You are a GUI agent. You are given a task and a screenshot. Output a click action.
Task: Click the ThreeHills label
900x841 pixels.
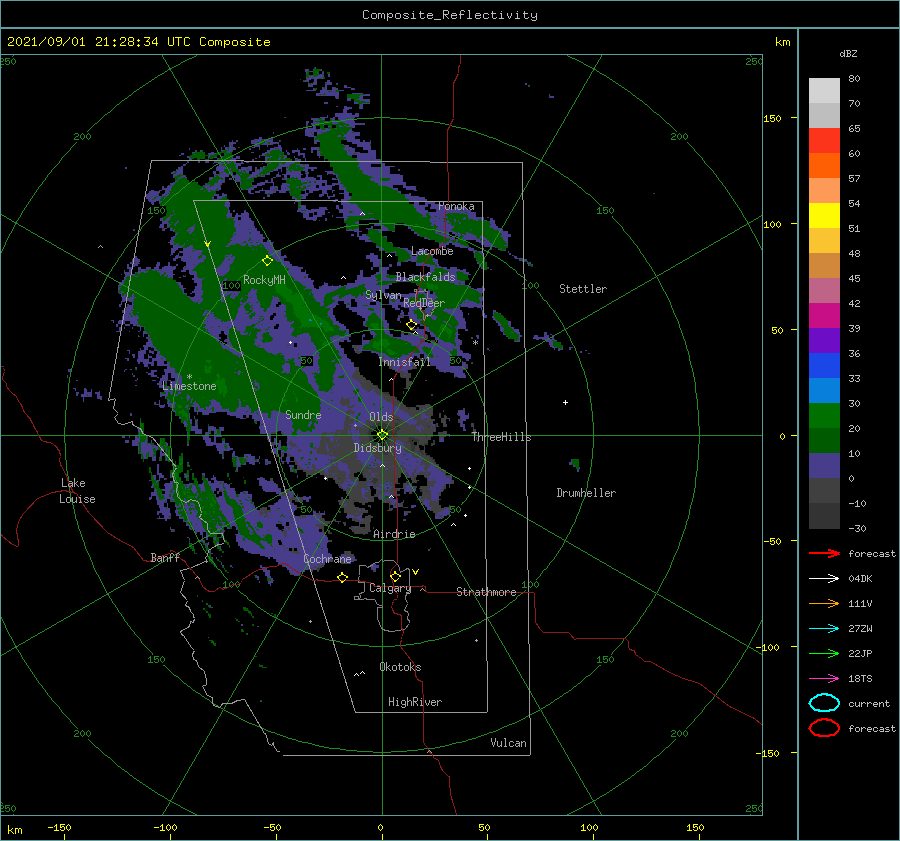(x=501, y=437)
